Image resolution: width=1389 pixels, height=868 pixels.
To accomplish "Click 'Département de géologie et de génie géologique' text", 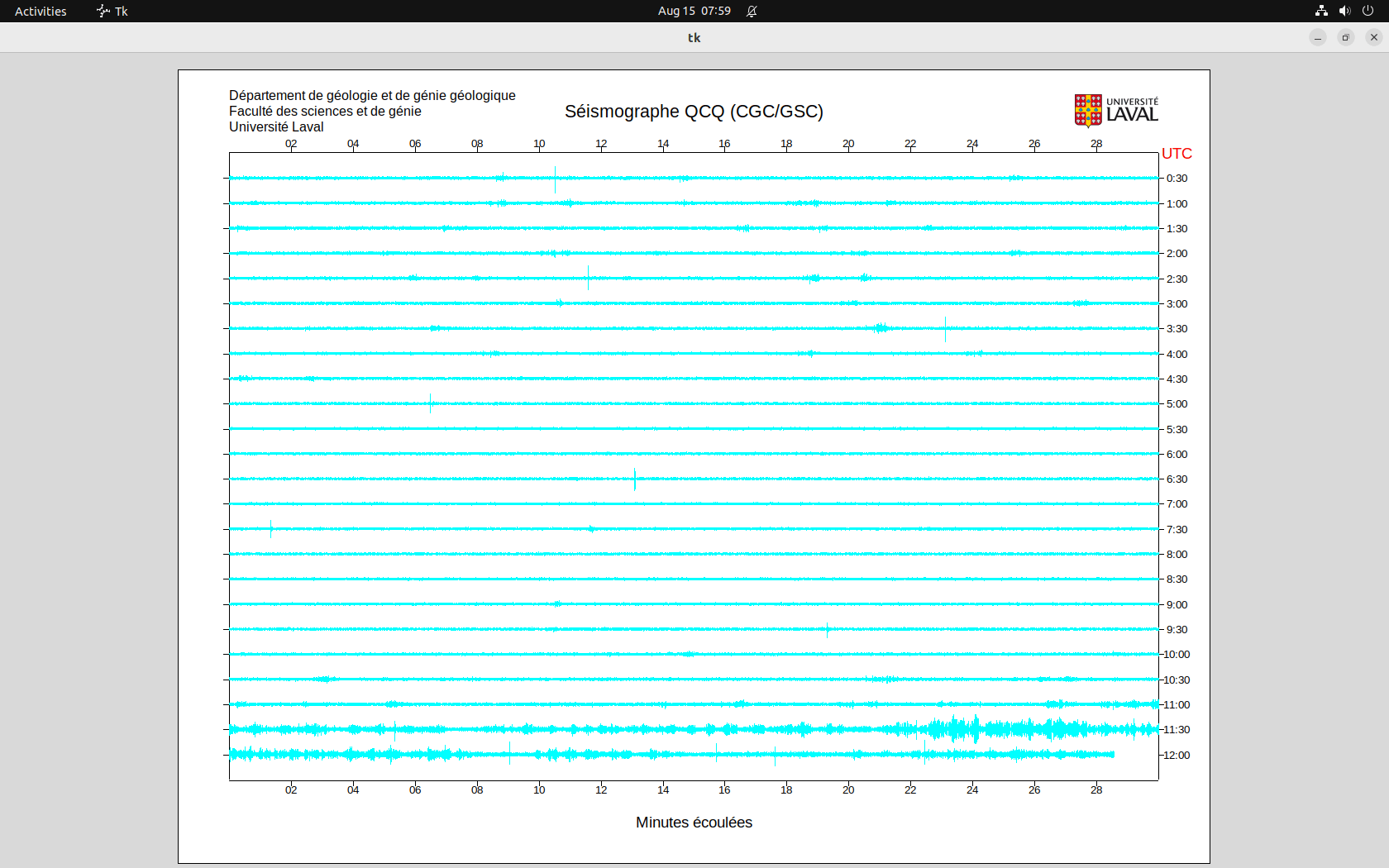I will [372, 96].
